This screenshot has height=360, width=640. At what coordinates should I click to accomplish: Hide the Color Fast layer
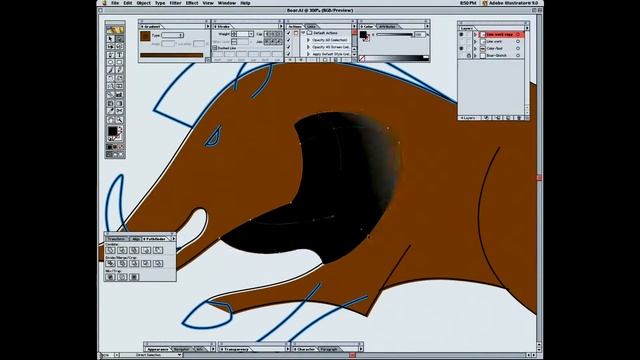[462, 48]
